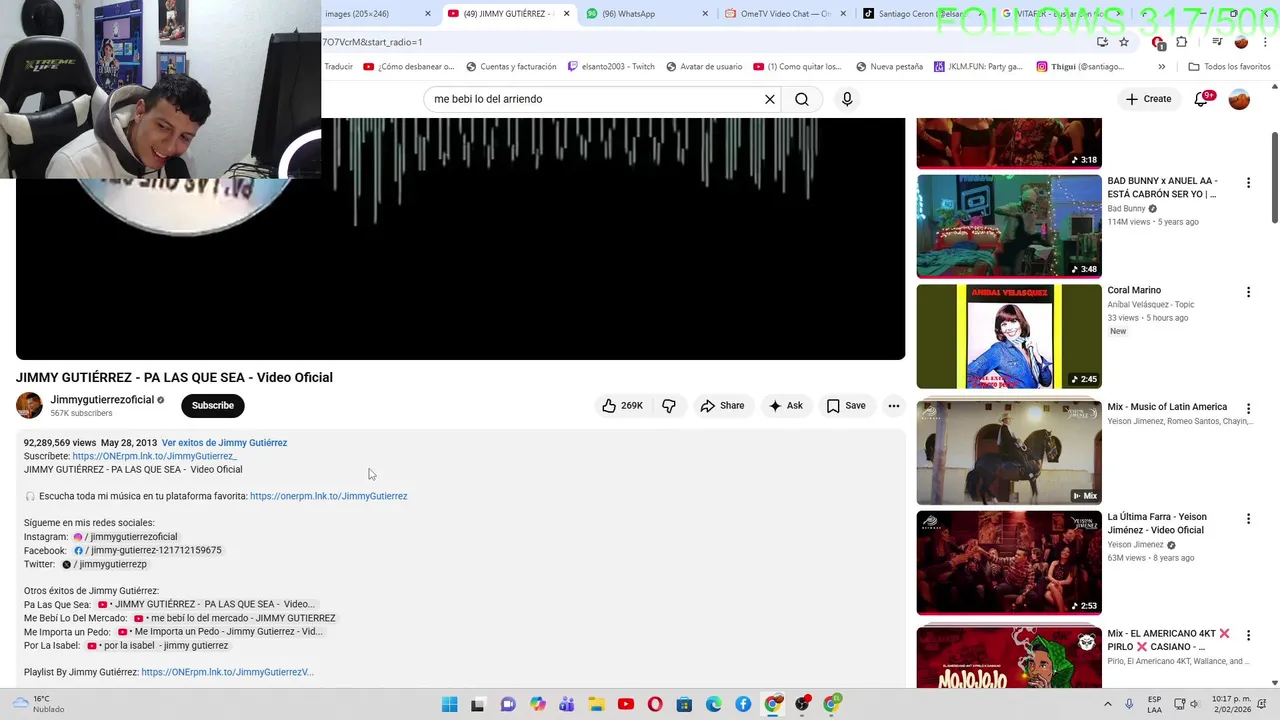The height and width of the screenshot is (720, 1280).
Task: Show hidden system tray icons
Action: click(1107, 704)
